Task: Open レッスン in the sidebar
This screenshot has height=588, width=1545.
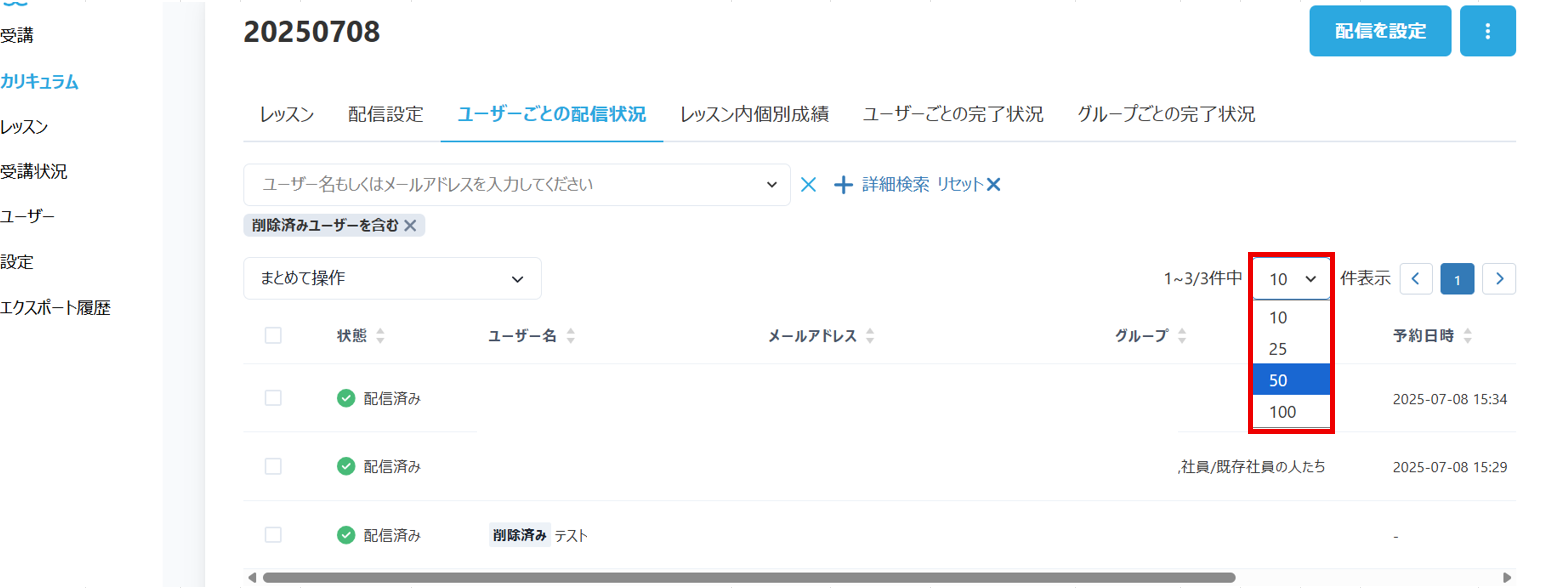Action: point(24,127)
